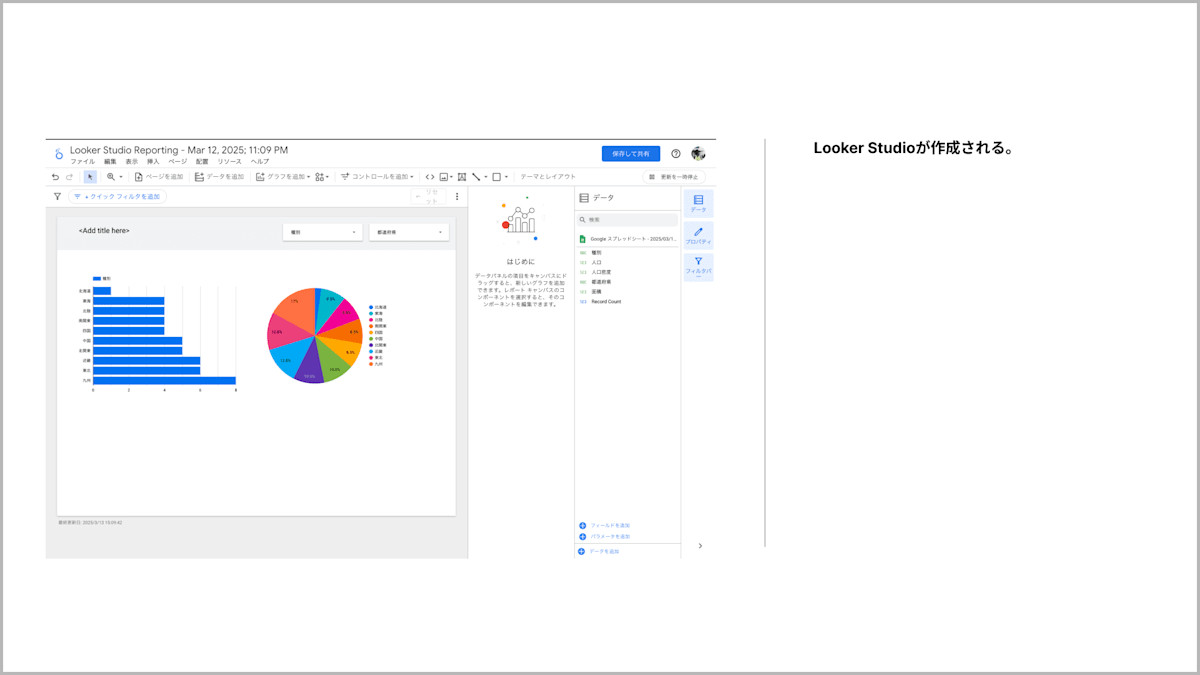Open テーマとレイアウト settings
The height and width of the screenshot is (675, 1200).
pos(548,177)
